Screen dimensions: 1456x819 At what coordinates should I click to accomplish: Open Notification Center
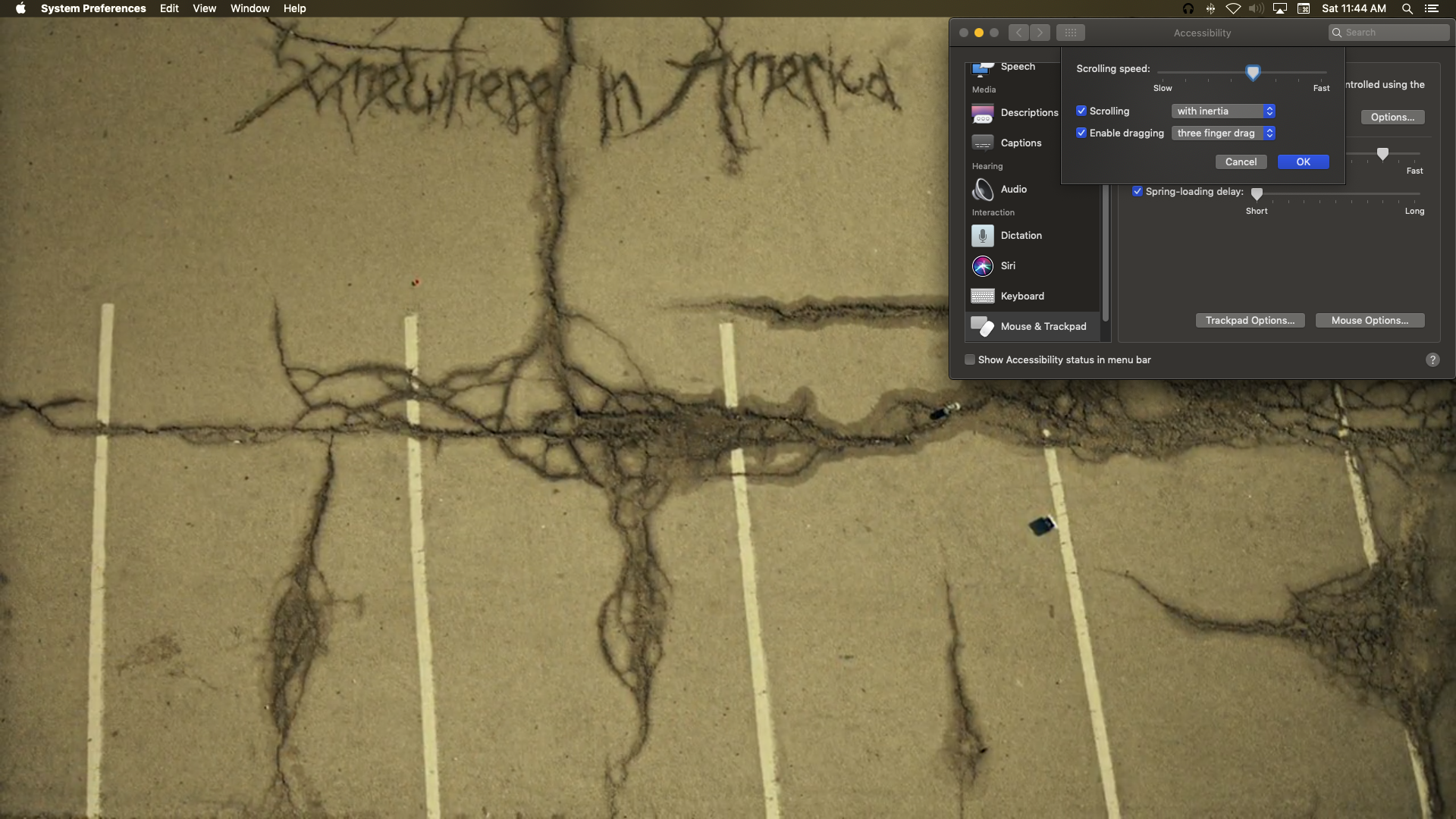coord(1431,8)
